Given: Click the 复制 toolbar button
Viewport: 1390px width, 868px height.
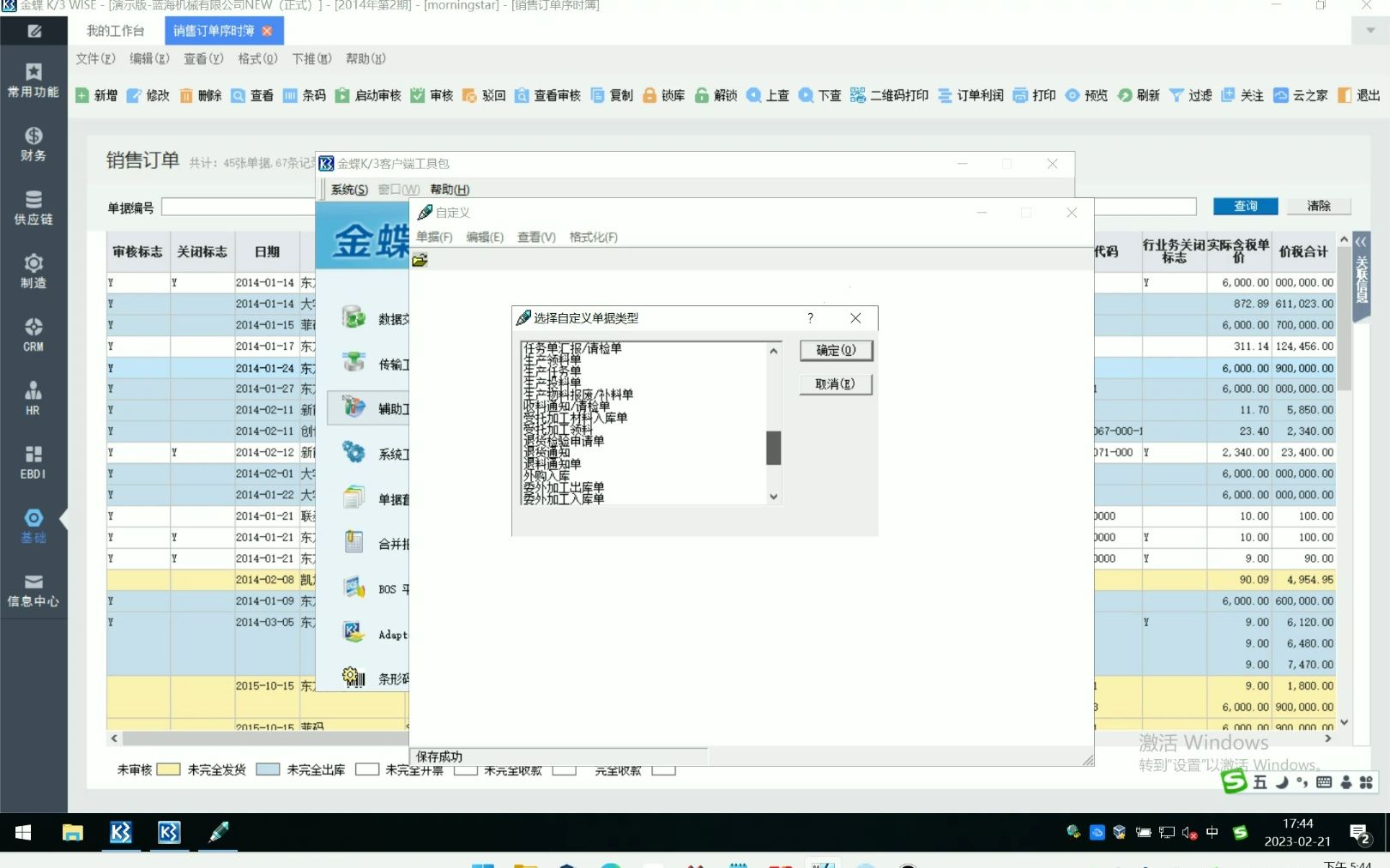Looking at the screenshot, I should click(x=612, y=95).
